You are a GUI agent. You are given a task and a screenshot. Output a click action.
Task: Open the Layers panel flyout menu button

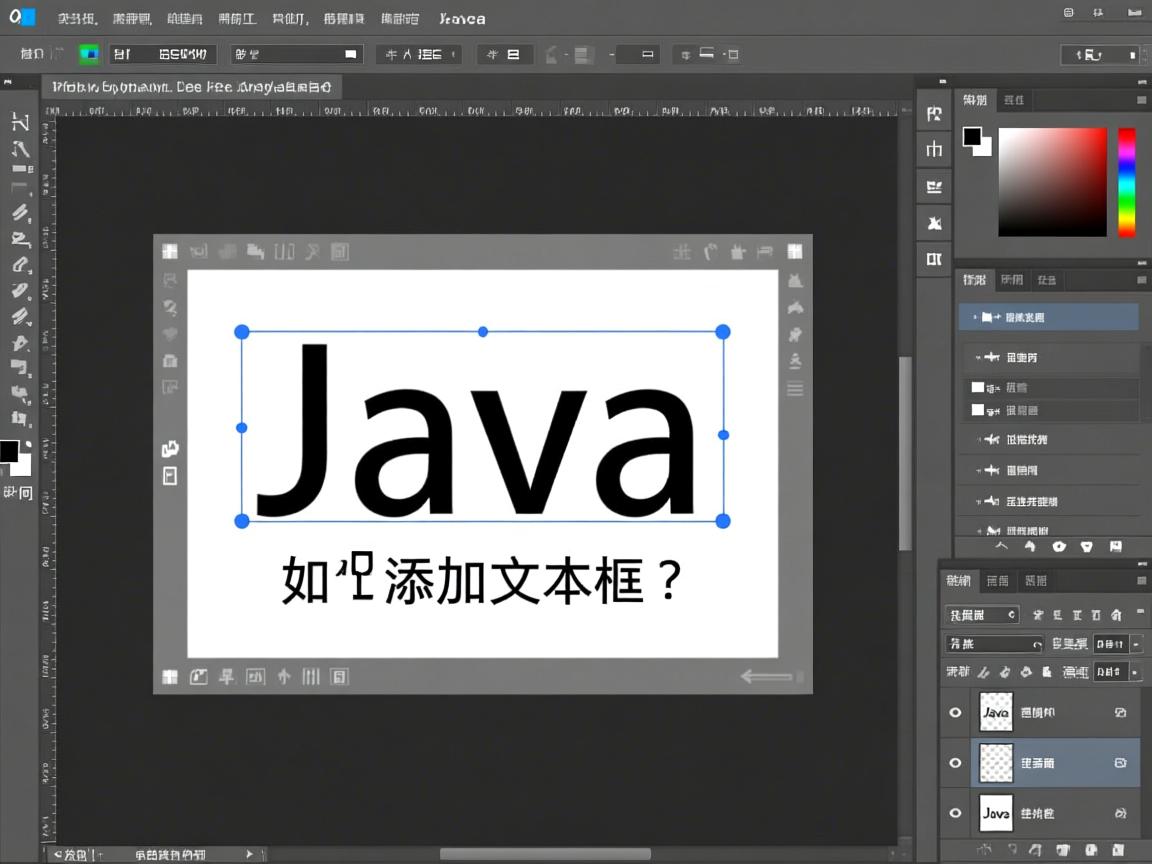pyautogui.click(x=1140, y=580)
